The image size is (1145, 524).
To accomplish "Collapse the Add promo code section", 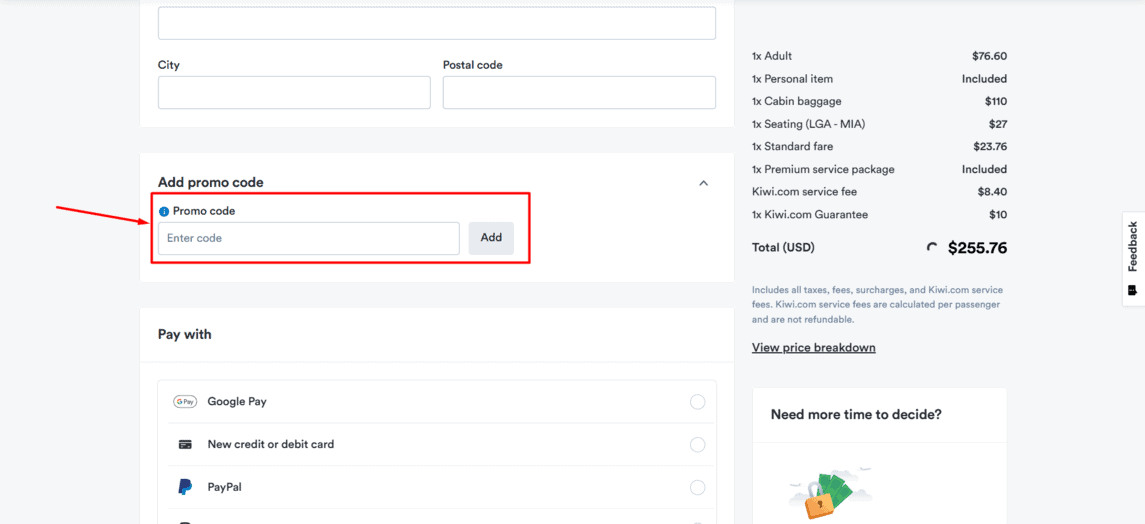I will [703, 183].
